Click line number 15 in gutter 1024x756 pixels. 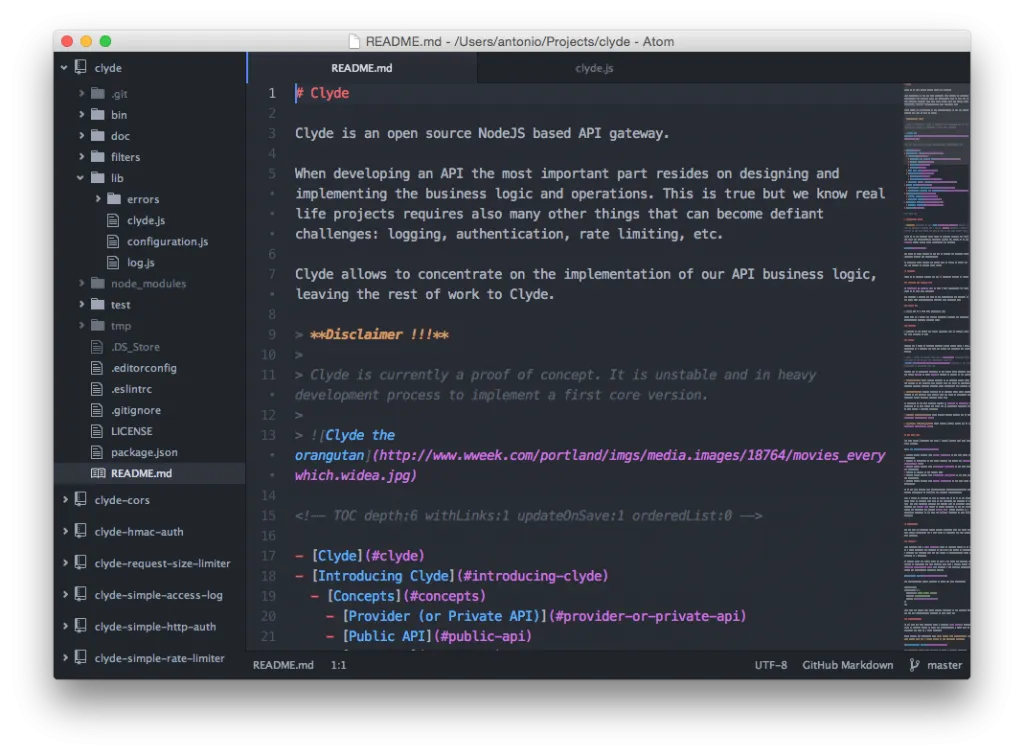click(268, 516)
